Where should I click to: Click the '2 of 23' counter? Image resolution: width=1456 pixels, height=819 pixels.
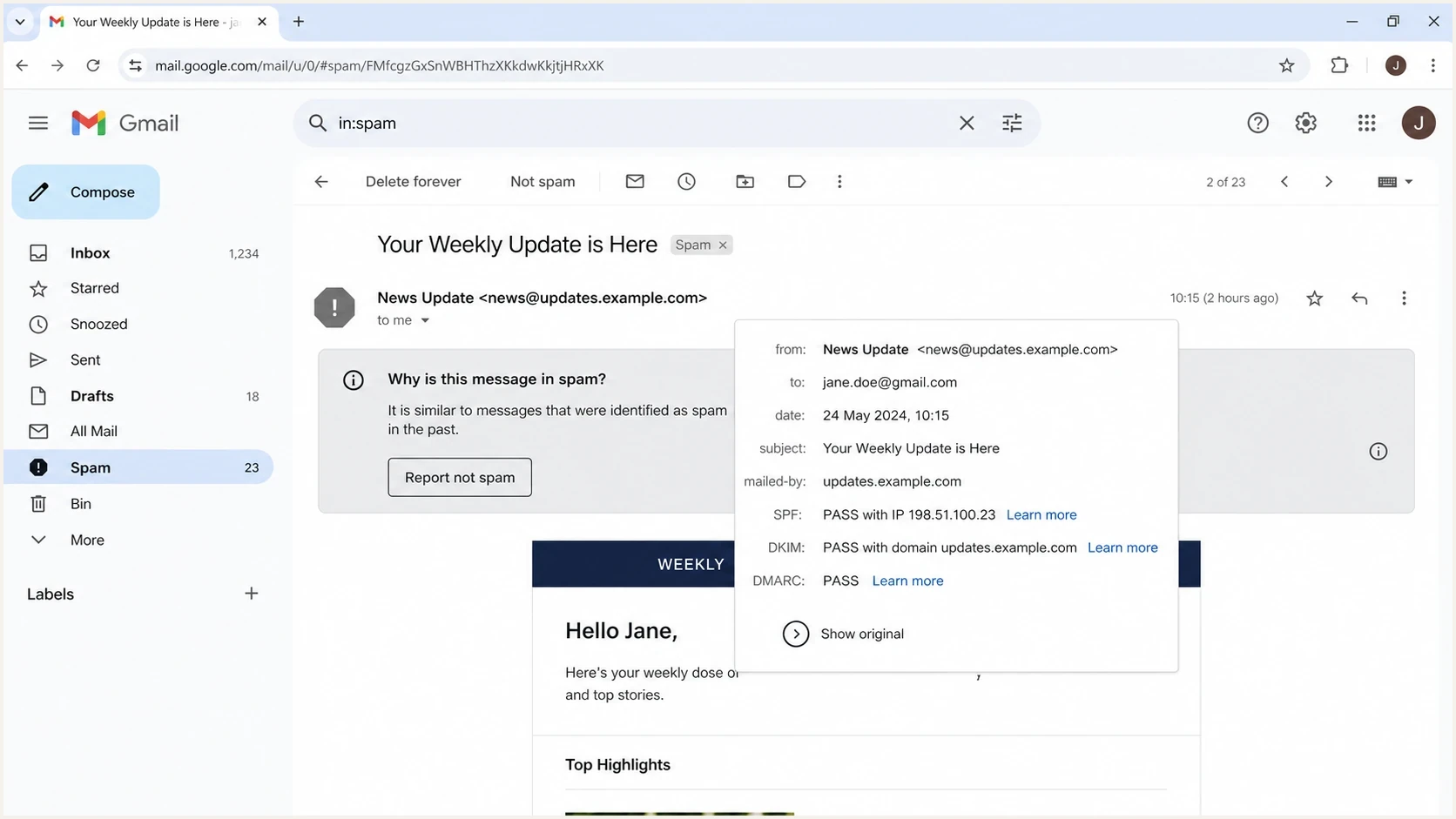point(1225,182)
